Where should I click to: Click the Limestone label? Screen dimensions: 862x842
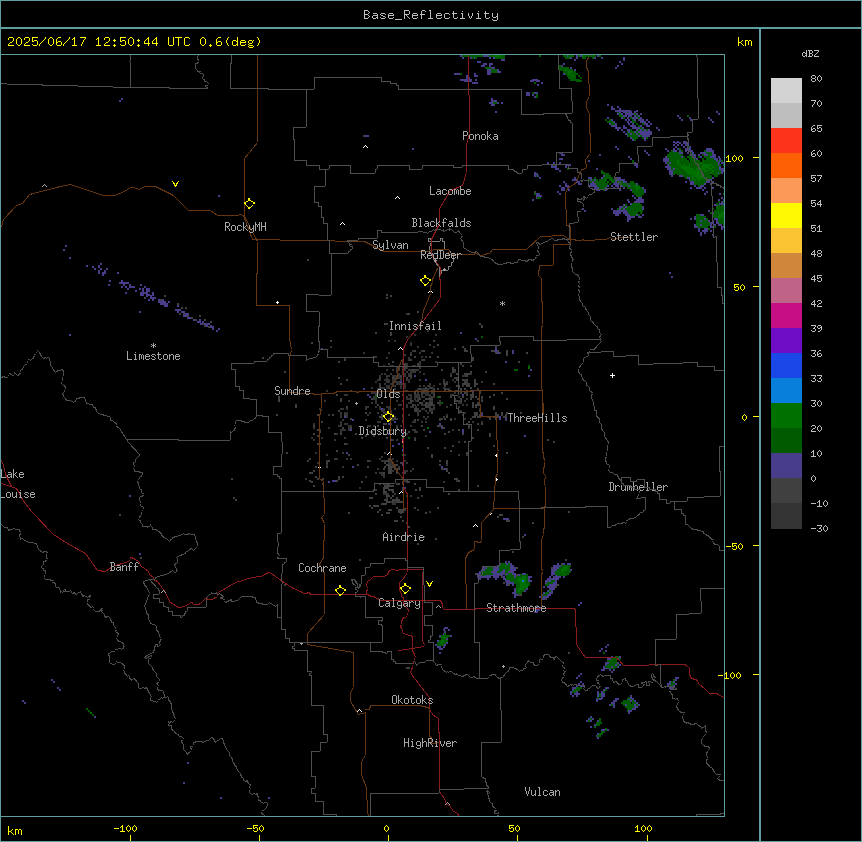point(153,356)
